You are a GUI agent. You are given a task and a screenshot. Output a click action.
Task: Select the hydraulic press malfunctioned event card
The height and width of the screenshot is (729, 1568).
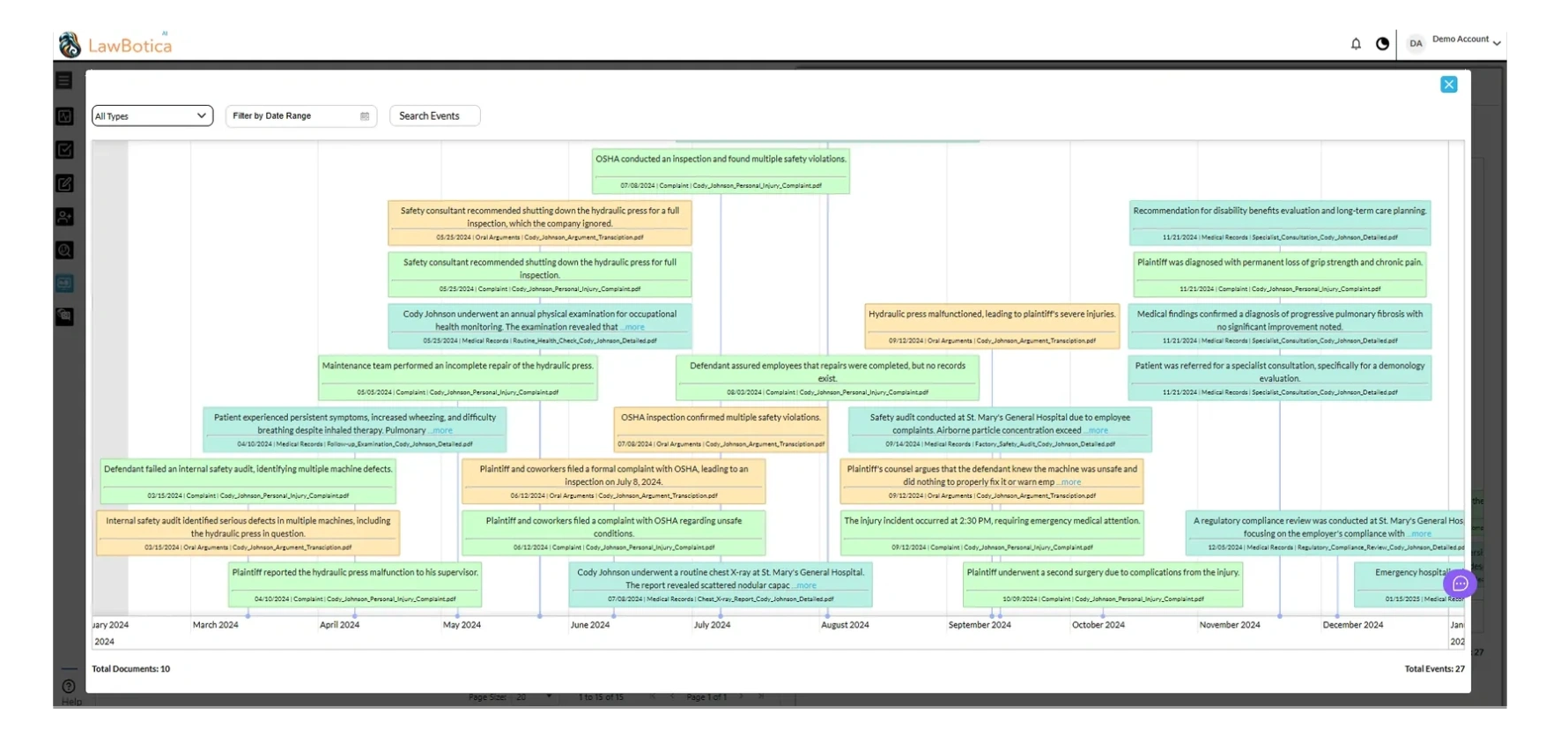pos(991,326)
